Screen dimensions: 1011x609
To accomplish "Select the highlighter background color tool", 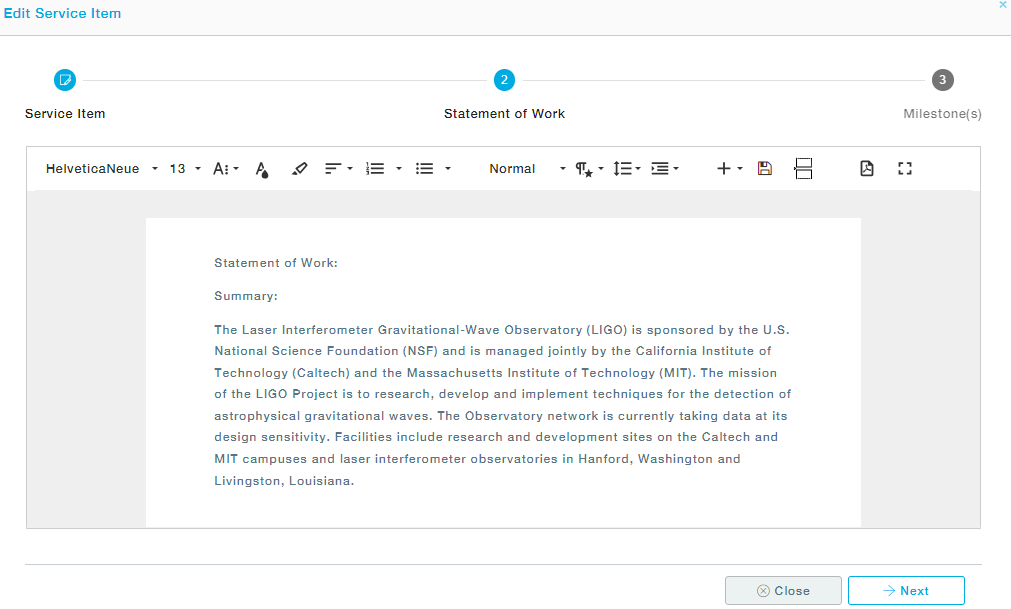I will pyautogui.click(x=299, y=169).
